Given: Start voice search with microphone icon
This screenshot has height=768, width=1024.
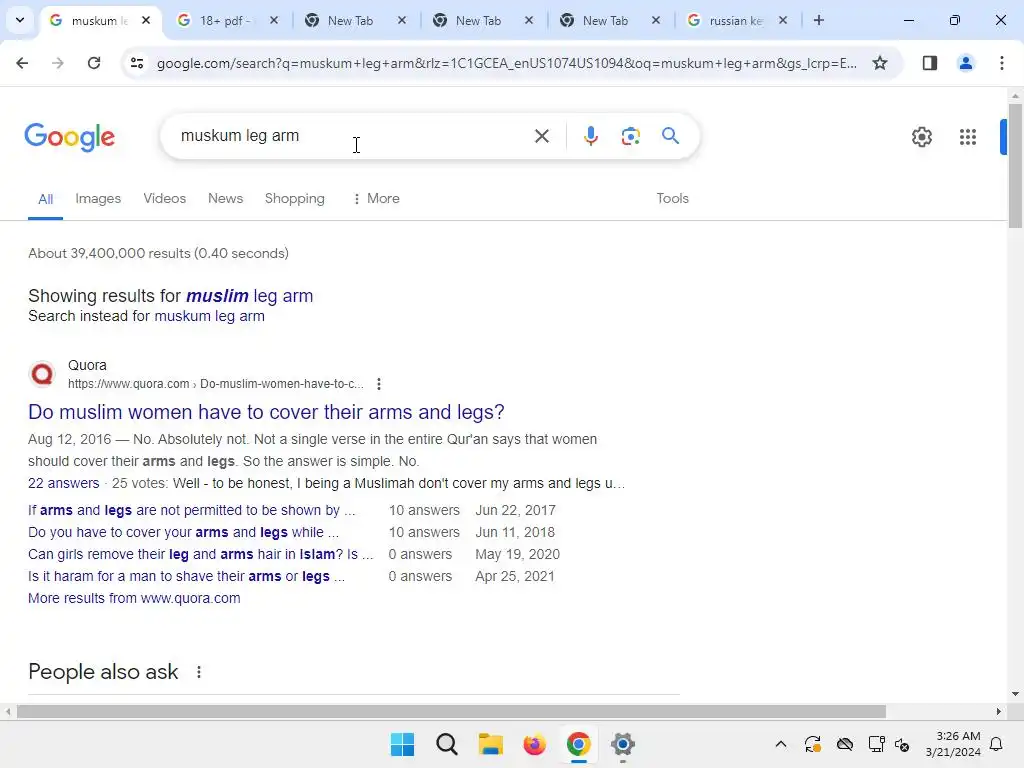Looking at the screenshot, I should click(590, 136).
